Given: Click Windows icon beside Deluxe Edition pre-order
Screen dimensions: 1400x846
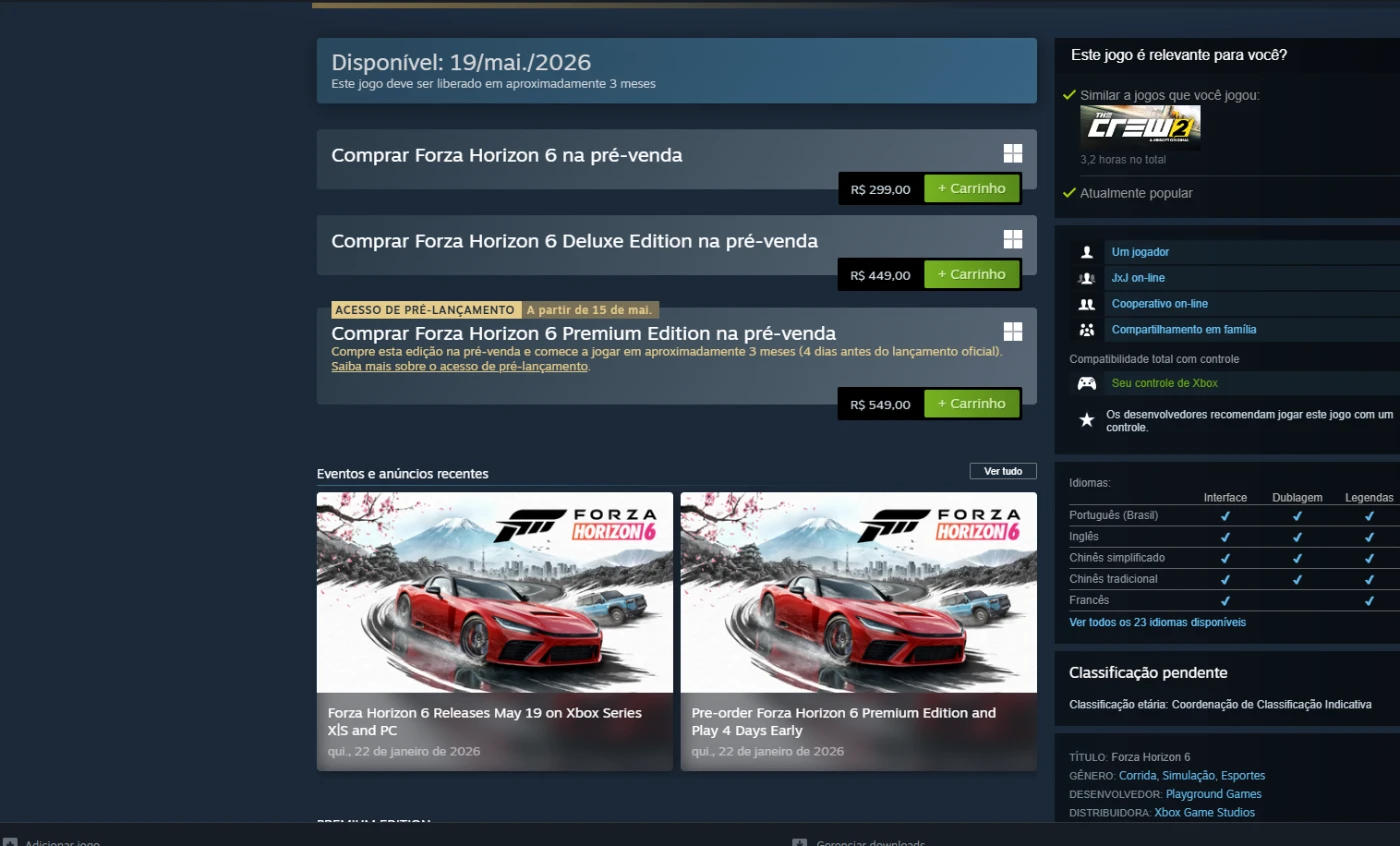Looking at the screenshot, I should click(x=1012, y=239).
